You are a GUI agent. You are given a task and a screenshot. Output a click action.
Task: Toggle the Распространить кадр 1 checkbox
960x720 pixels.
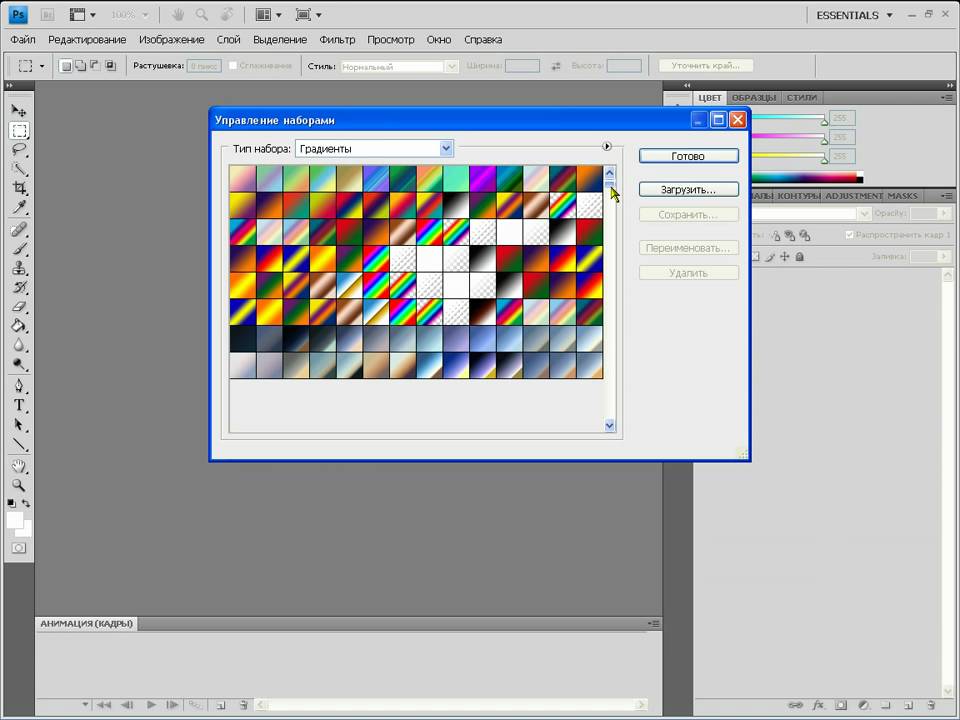coord(850,235)
